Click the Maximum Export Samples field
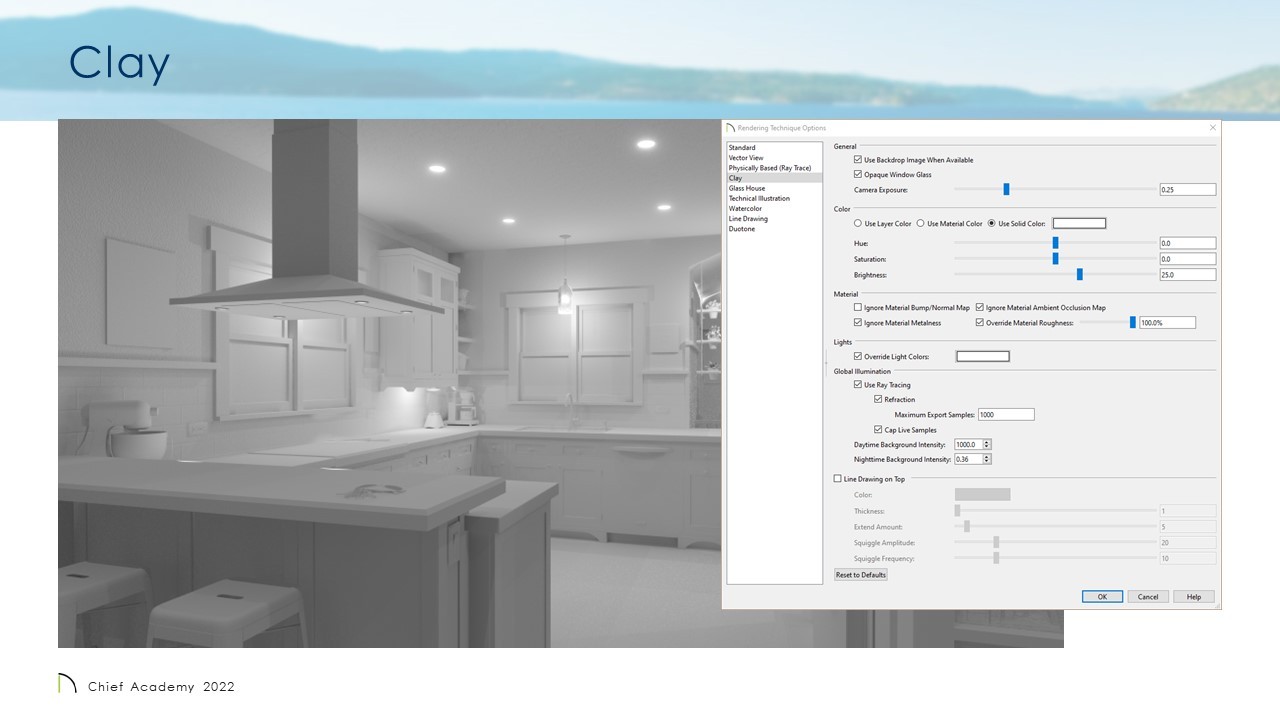Screen dimensions: 1280x720 point(1005,414)
